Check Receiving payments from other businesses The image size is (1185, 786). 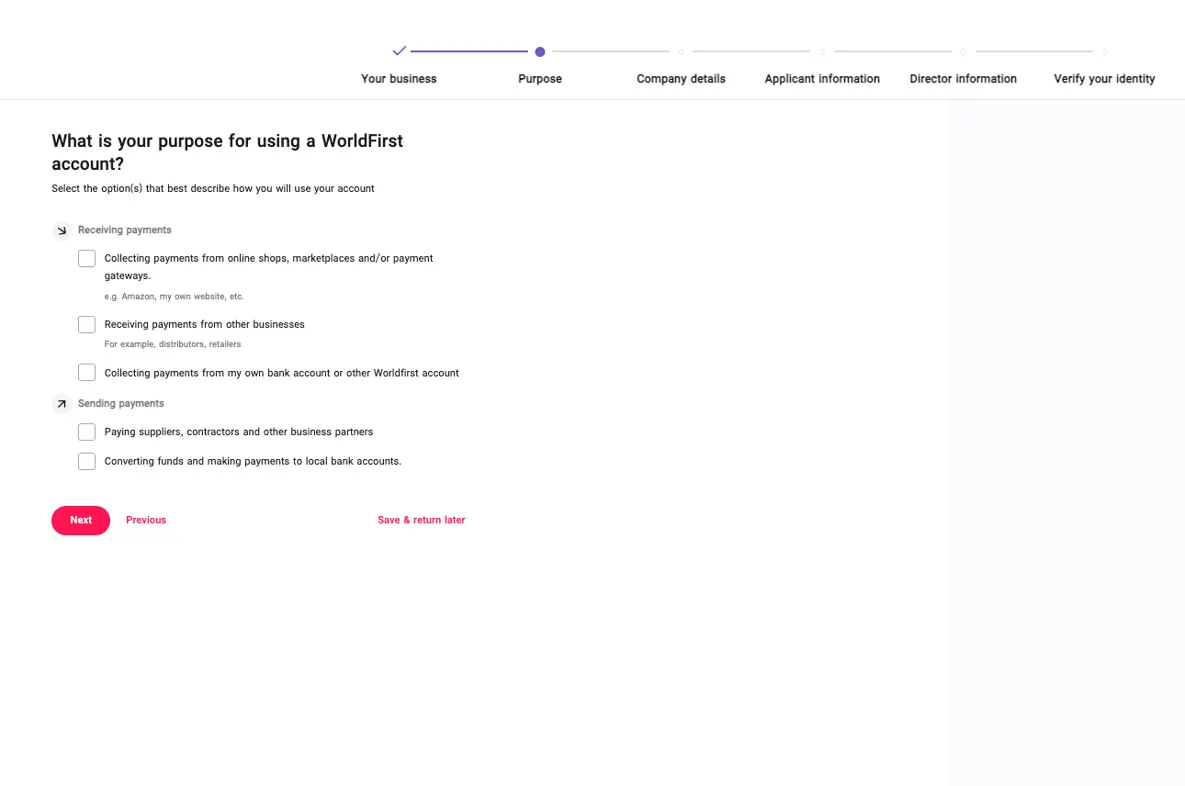pos(87,324)
